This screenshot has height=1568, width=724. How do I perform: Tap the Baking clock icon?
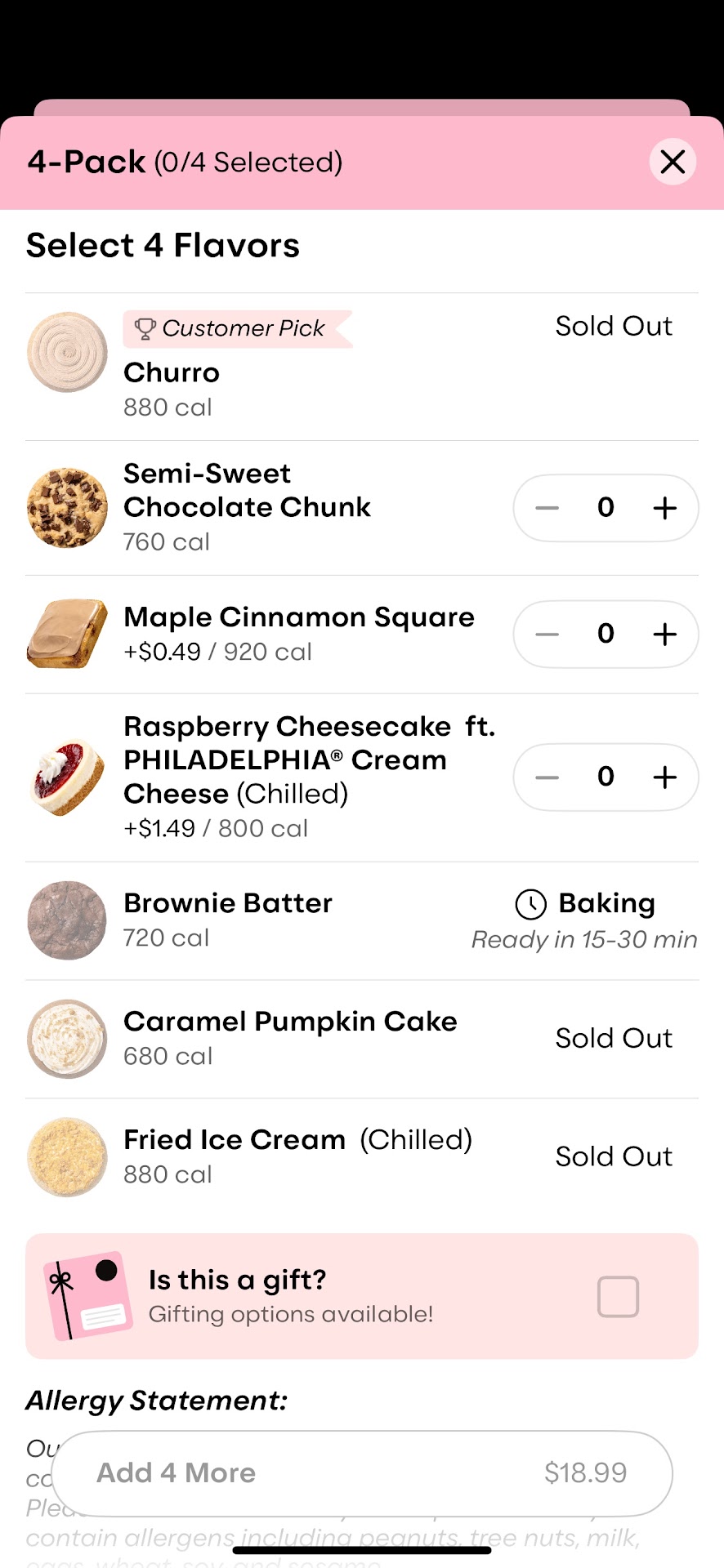point(530,904)
